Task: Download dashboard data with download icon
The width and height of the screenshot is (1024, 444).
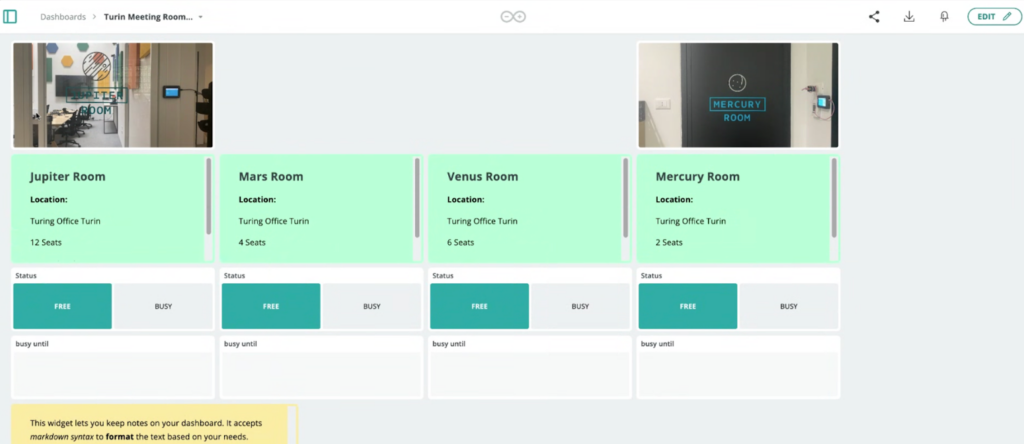Action: pos(908,17)
